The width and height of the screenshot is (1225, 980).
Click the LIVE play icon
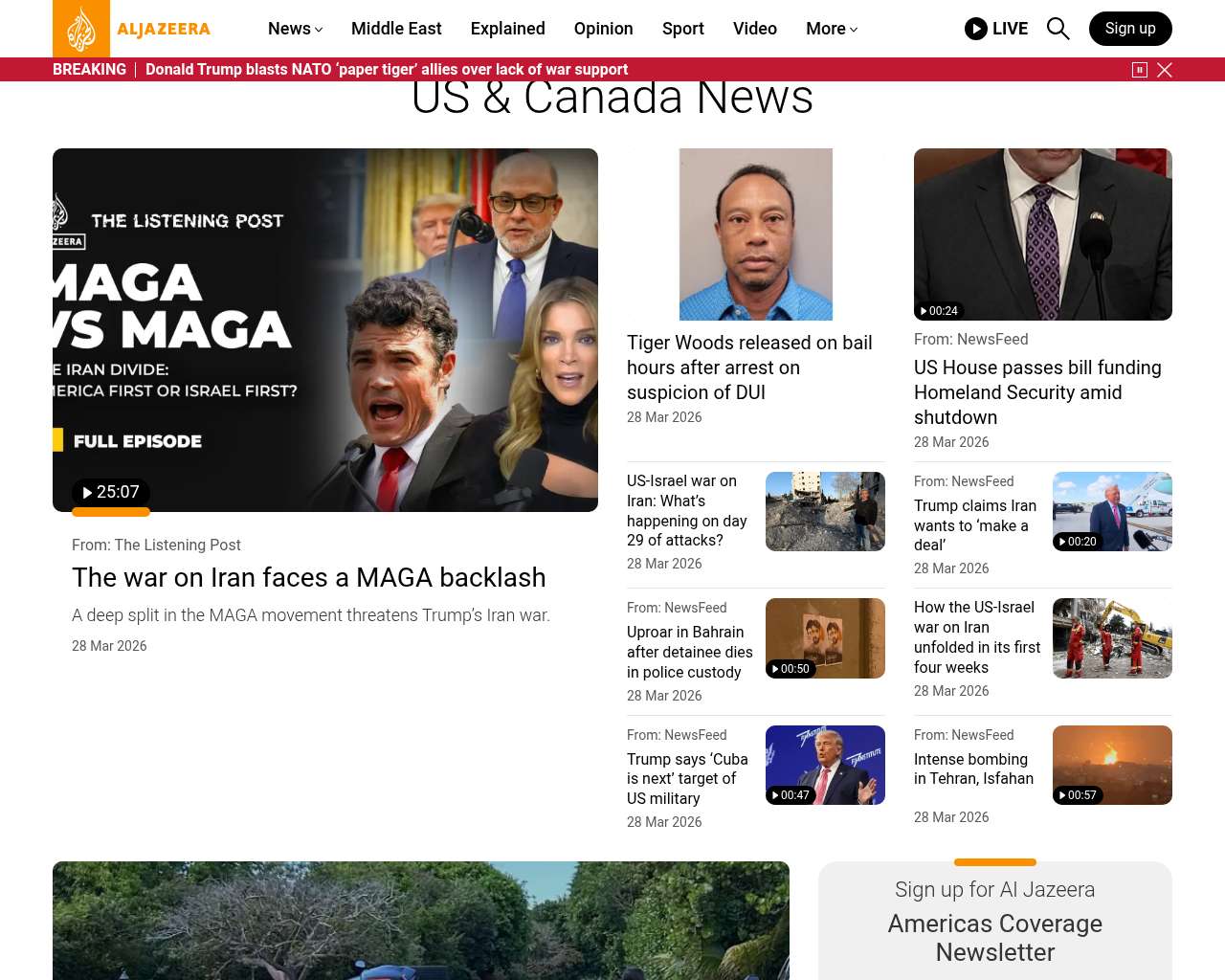tap(975, 29)
